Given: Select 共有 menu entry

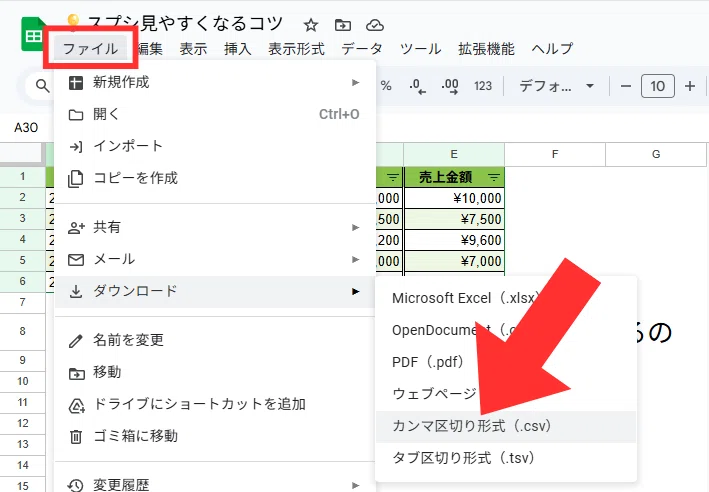Looking at the screenshot, I should [215, 227].
